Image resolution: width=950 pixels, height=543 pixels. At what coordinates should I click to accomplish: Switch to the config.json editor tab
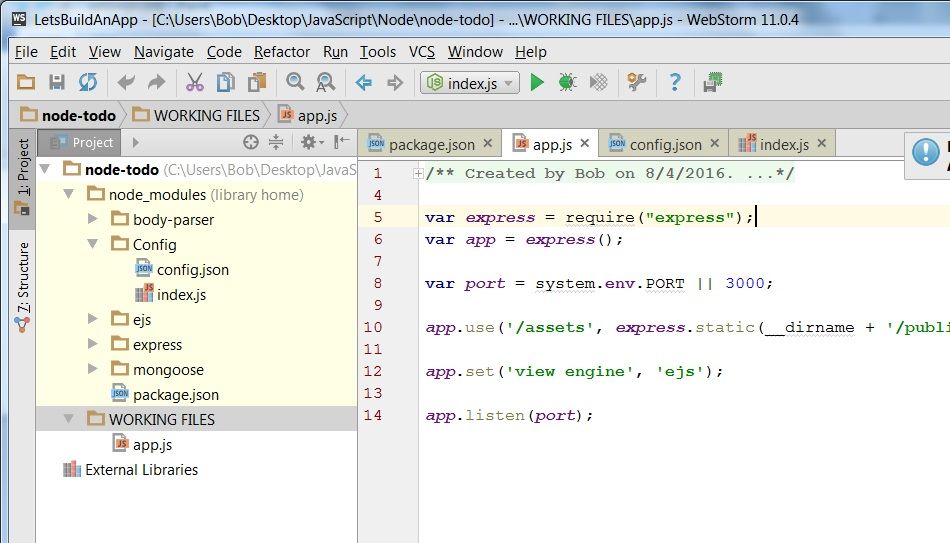tap(665, 144)
